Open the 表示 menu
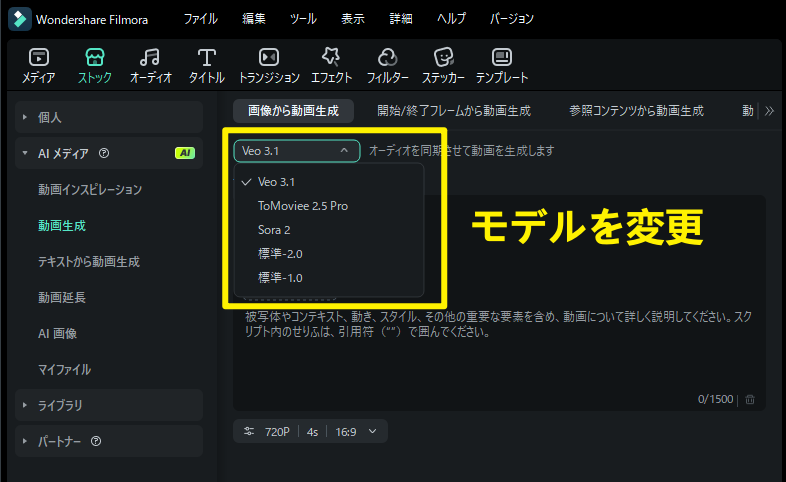Screen dimensions: 786x482 tap(353, 19)
